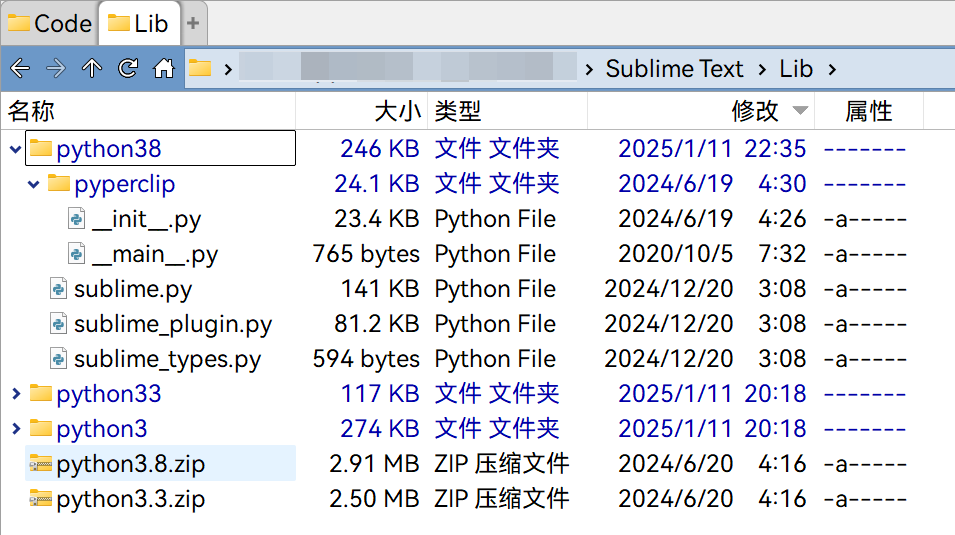Click Lib in the breadcrumb path
Viewport: 955px width, 535px height.
(x=796, y=69)
